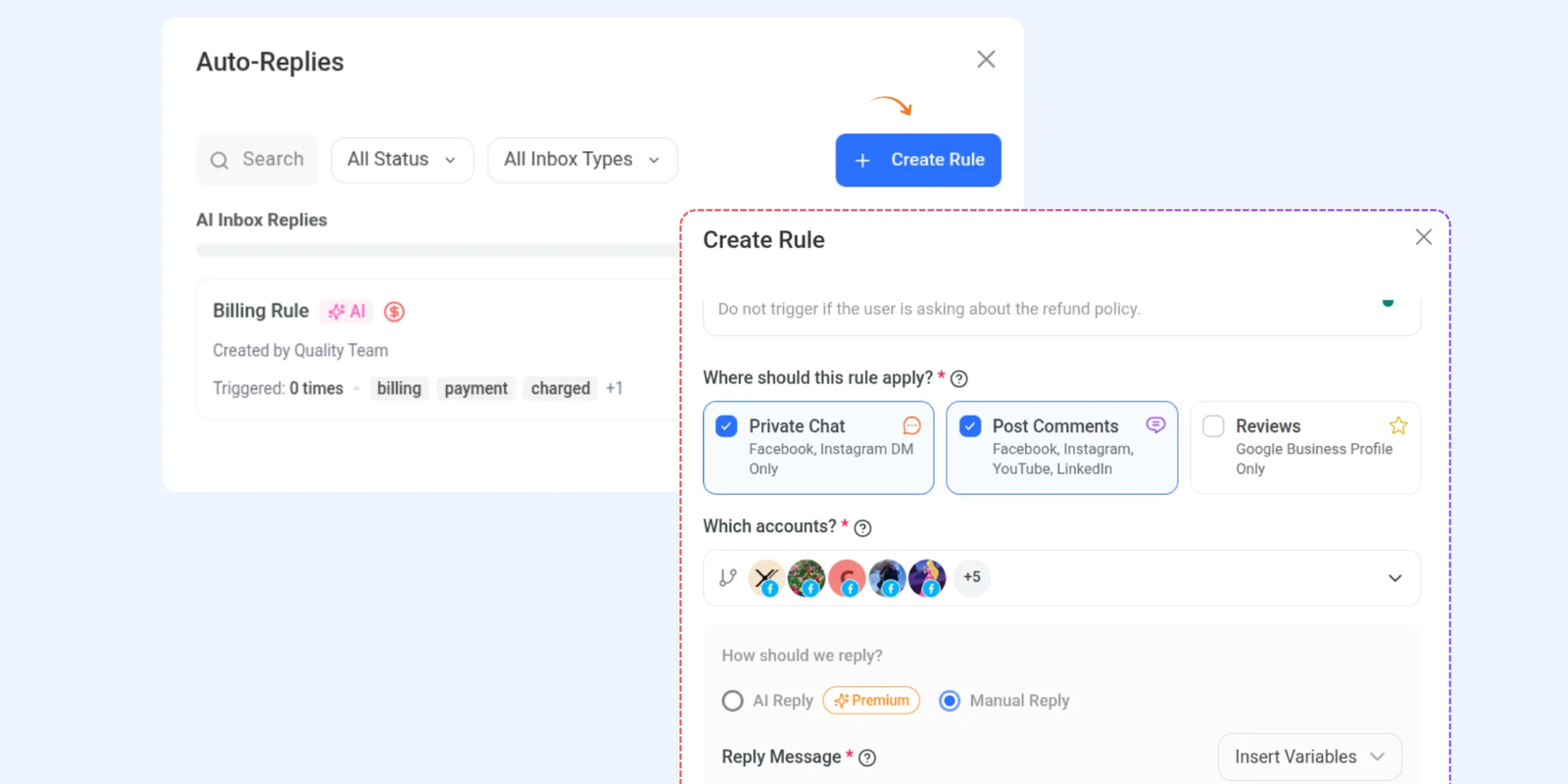Expand the Insert Variables dropdown

[x=1309, y=757]
